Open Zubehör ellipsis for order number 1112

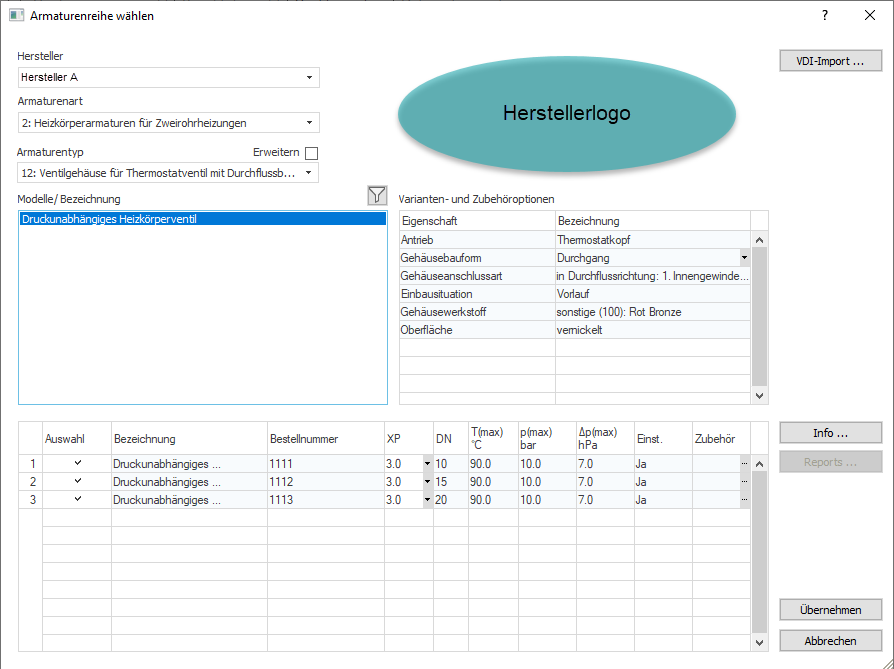point(744,482)
